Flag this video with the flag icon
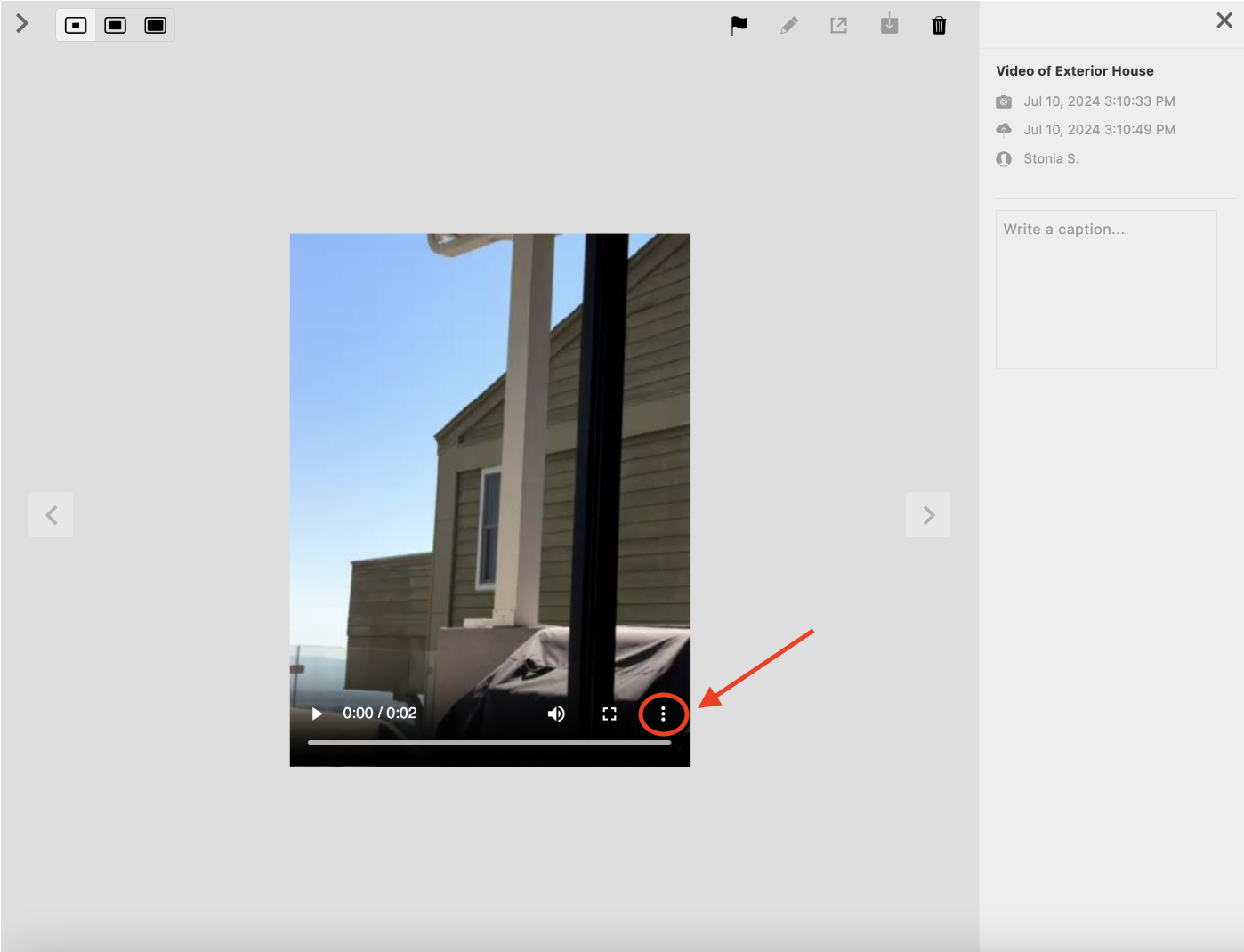Screen dimensions: 1244x952 739,26
